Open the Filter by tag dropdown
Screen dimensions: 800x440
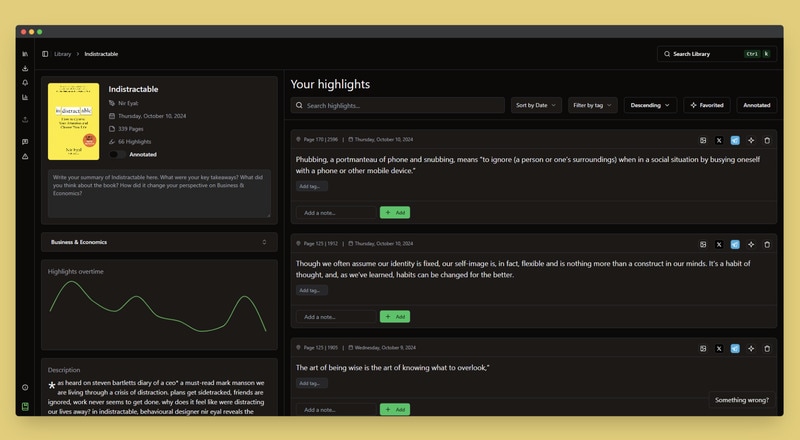[x=593, y=105]
